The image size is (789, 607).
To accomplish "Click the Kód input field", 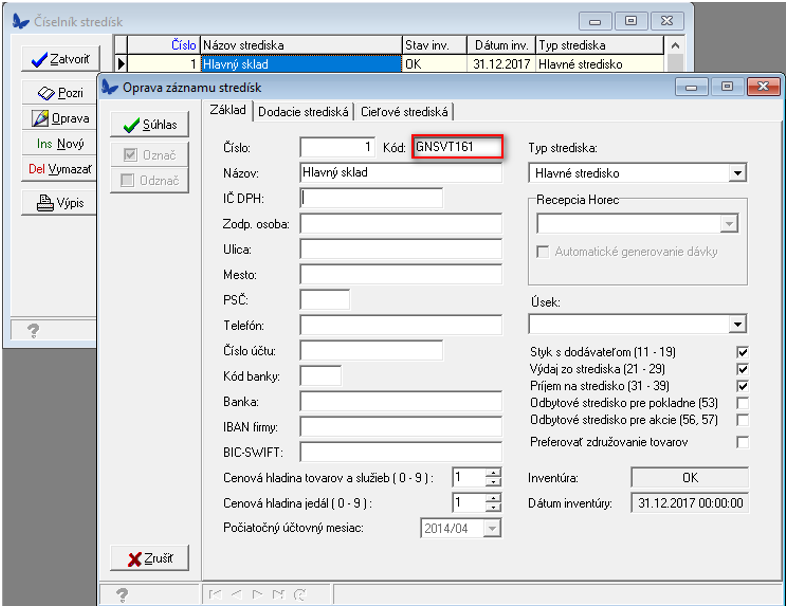I will (x=455, y=147).
